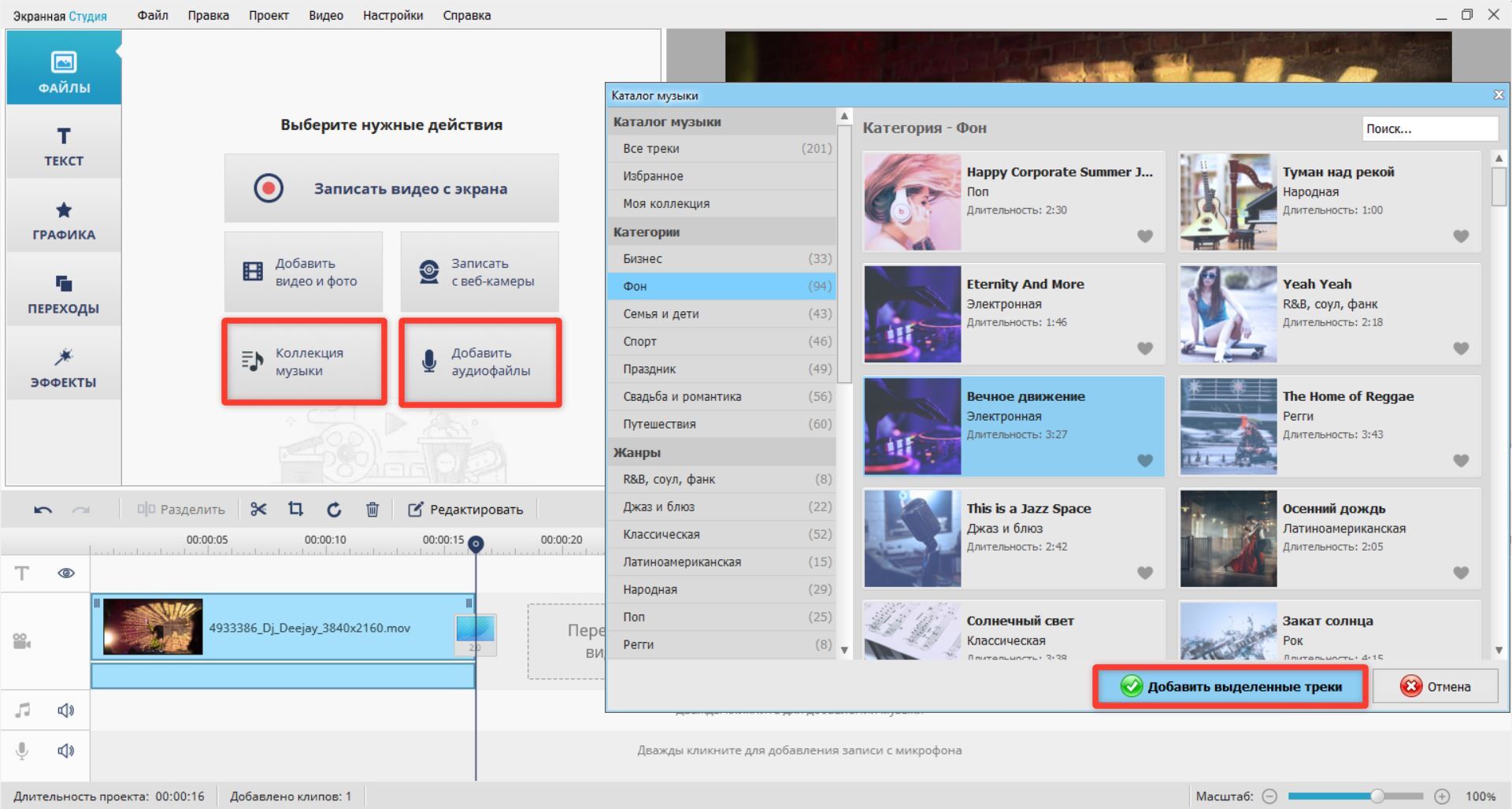Click the scissors cut icon in timeline toolbar
1512x809 pixels.
[258, 510]
